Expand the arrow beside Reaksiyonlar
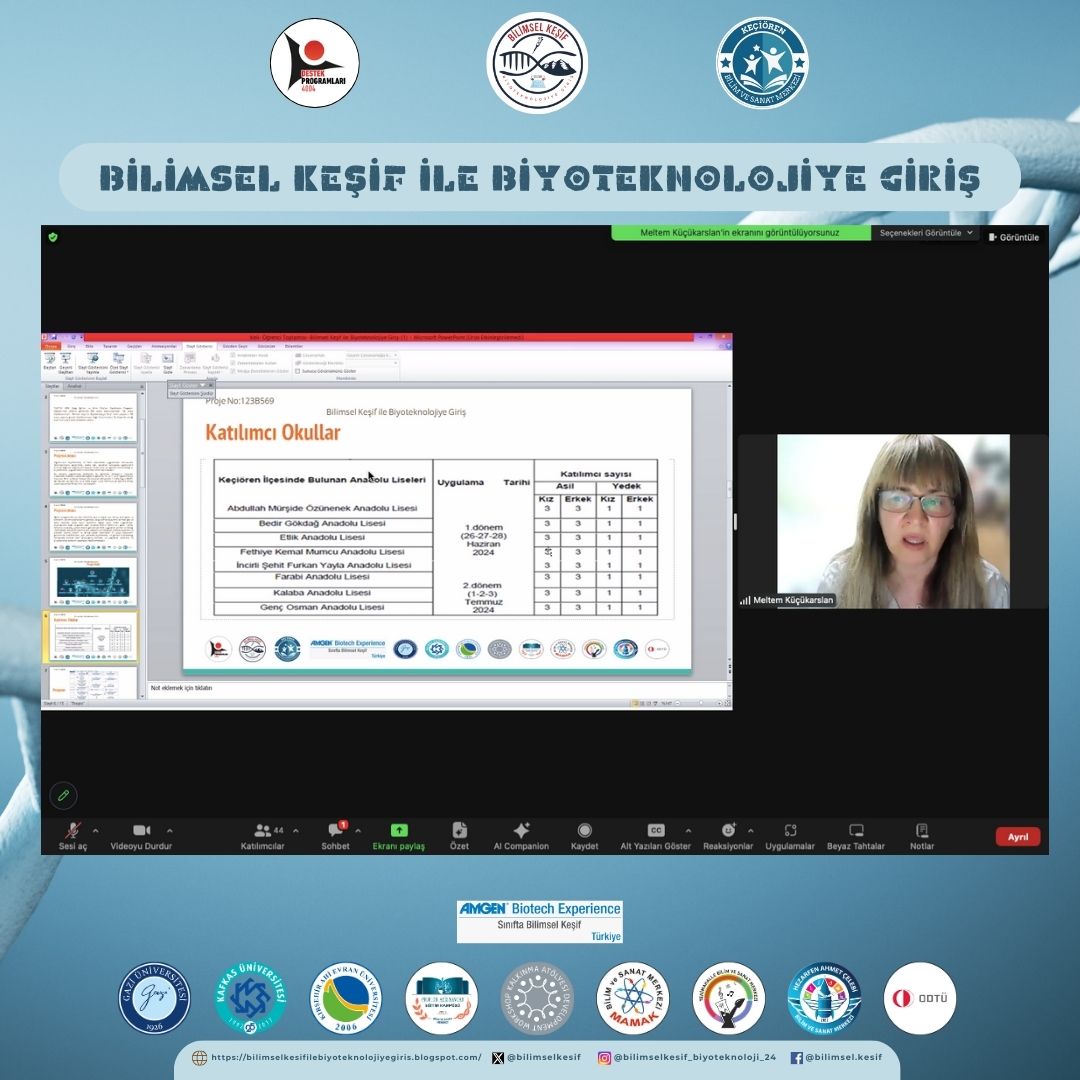This screenshot has width=1080, height=1080. tap(750, 831)
